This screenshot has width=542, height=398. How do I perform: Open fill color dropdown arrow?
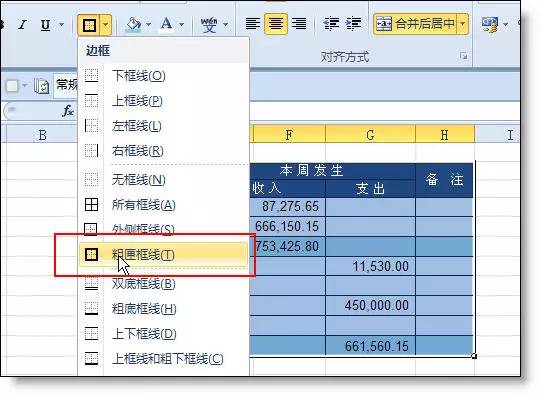(x=148, y=25)
